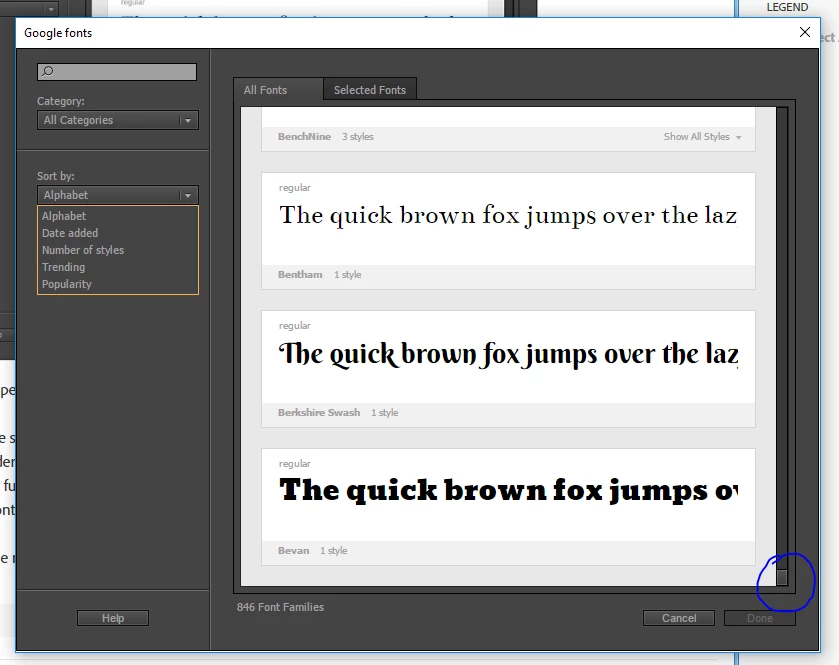Click into the Google fonts search field

click(117, 72)
